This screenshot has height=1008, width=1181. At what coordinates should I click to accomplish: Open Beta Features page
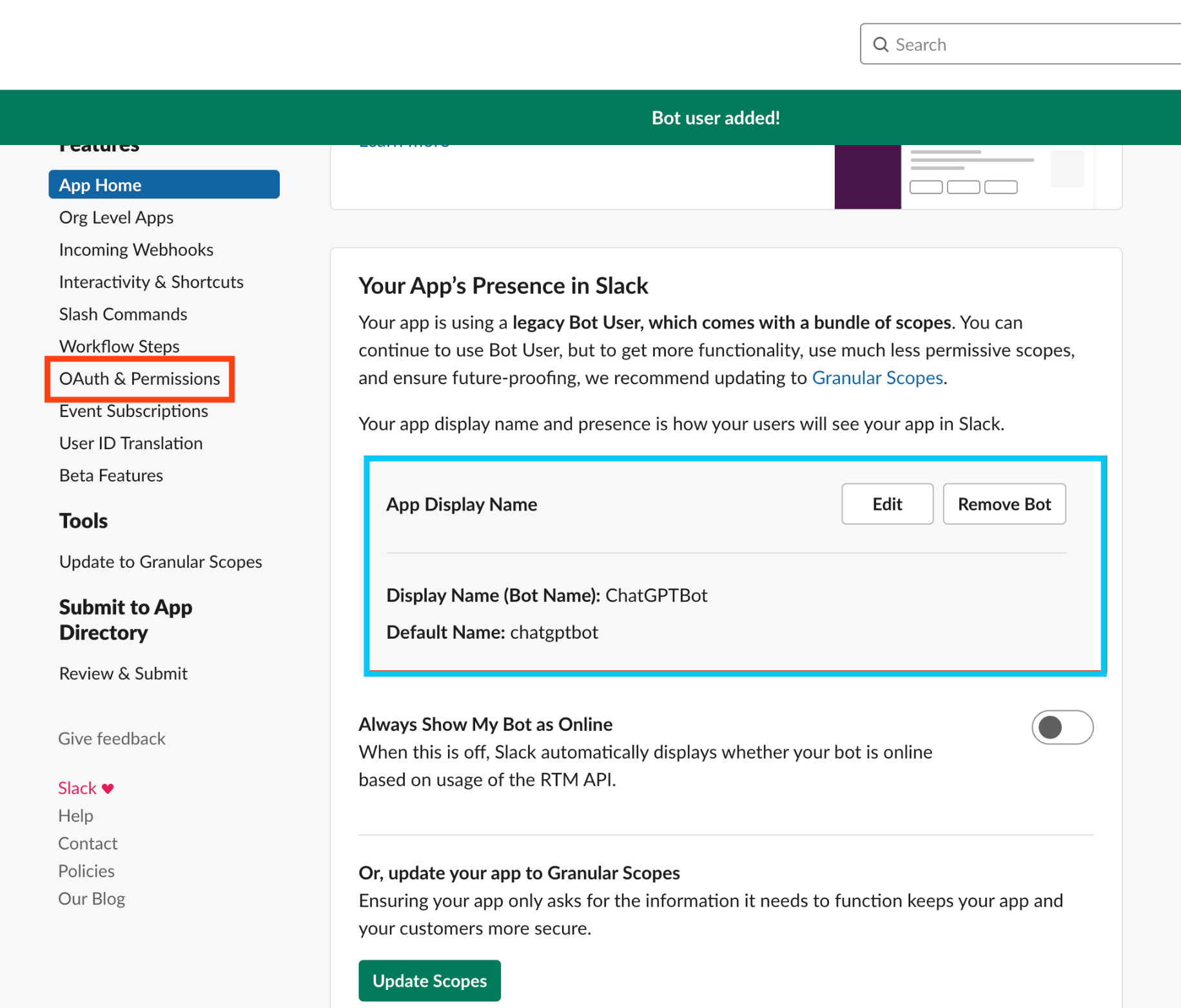coord(111,475)
